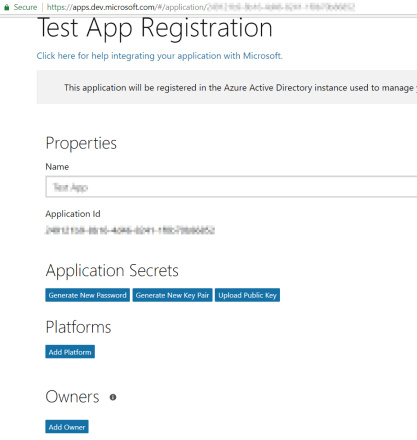The image size is (417, 440).
Task: Click the Platforms heading
Action: pos(78,327)
